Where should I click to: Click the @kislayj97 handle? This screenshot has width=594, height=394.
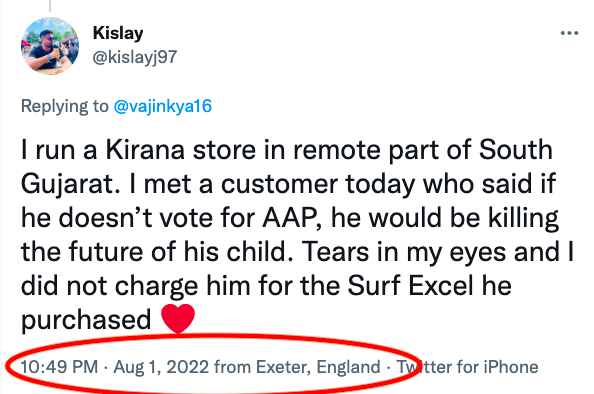pyautogui.click(x=135, y=57)
